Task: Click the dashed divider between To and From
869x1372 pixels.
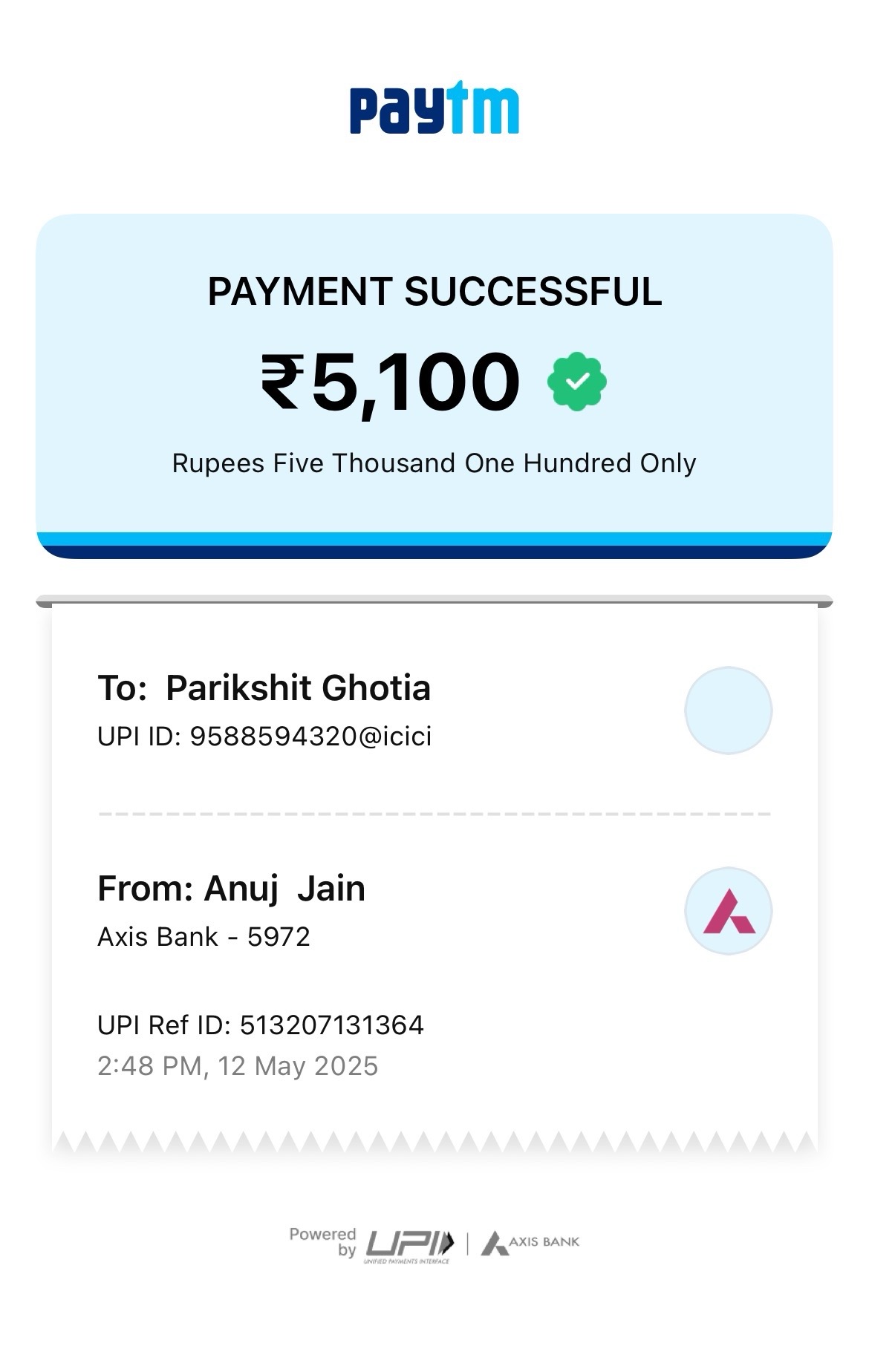Action: coord(434,814)
